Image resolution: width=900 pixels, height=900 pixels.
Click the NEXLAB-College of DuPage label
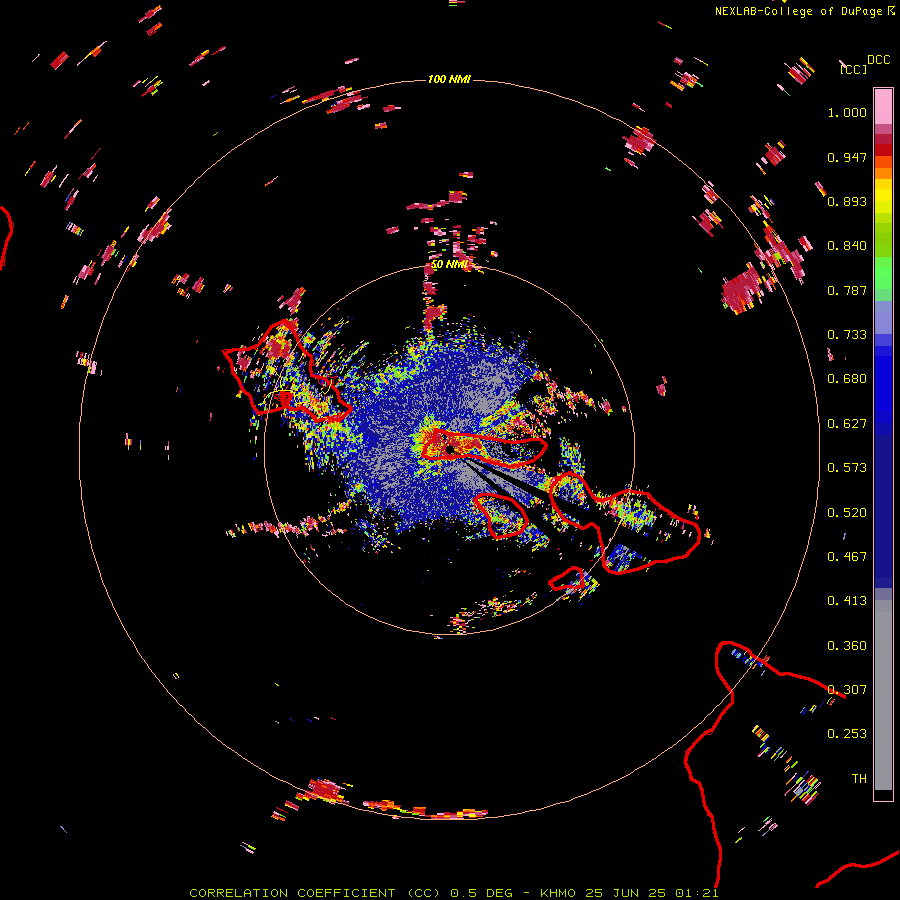(798, 11)
